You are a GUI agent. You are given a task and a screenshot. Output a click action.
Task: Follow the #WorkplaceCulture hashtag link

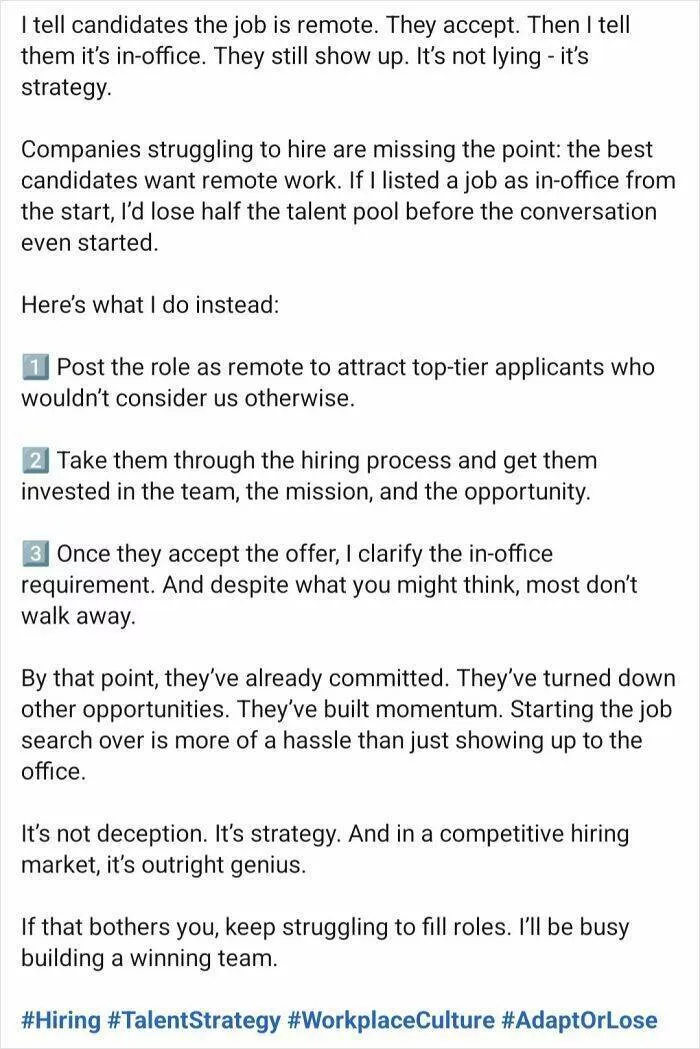(390, 1020)
